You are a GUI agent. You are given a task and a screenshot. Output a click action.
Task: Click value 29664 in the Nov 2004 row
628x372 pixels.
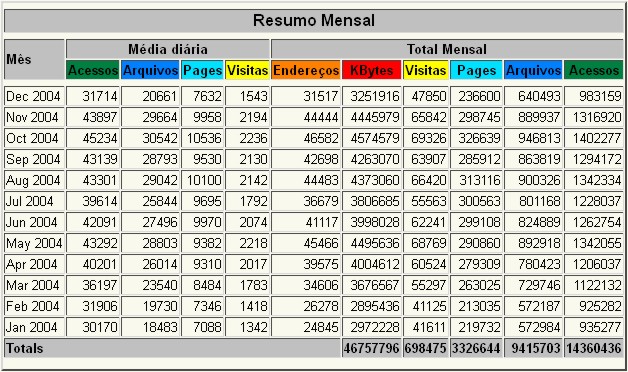(x=160, y=117)
